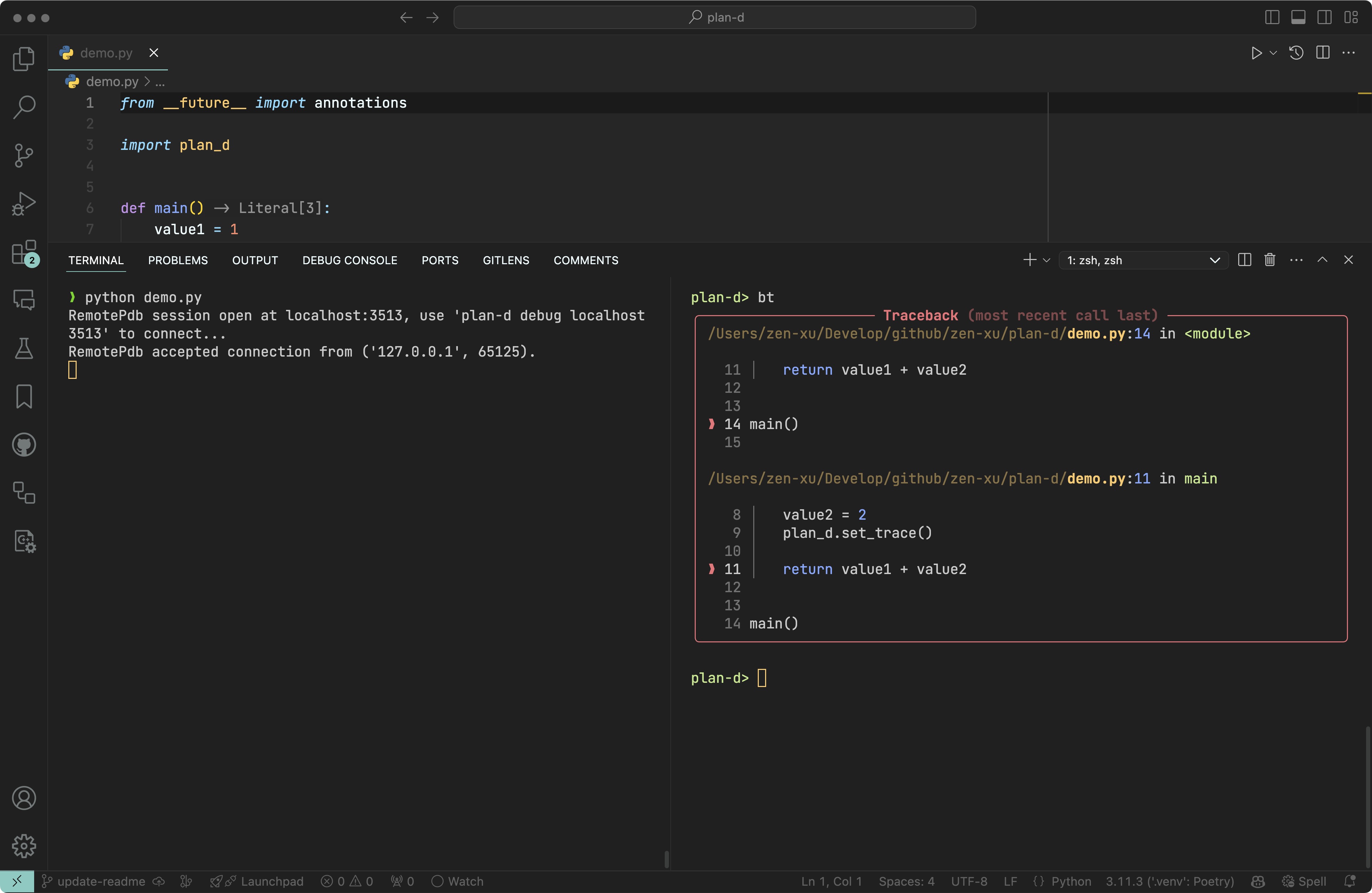Open the Testing flask view
1372x893 pixels.
pos(24,348)
